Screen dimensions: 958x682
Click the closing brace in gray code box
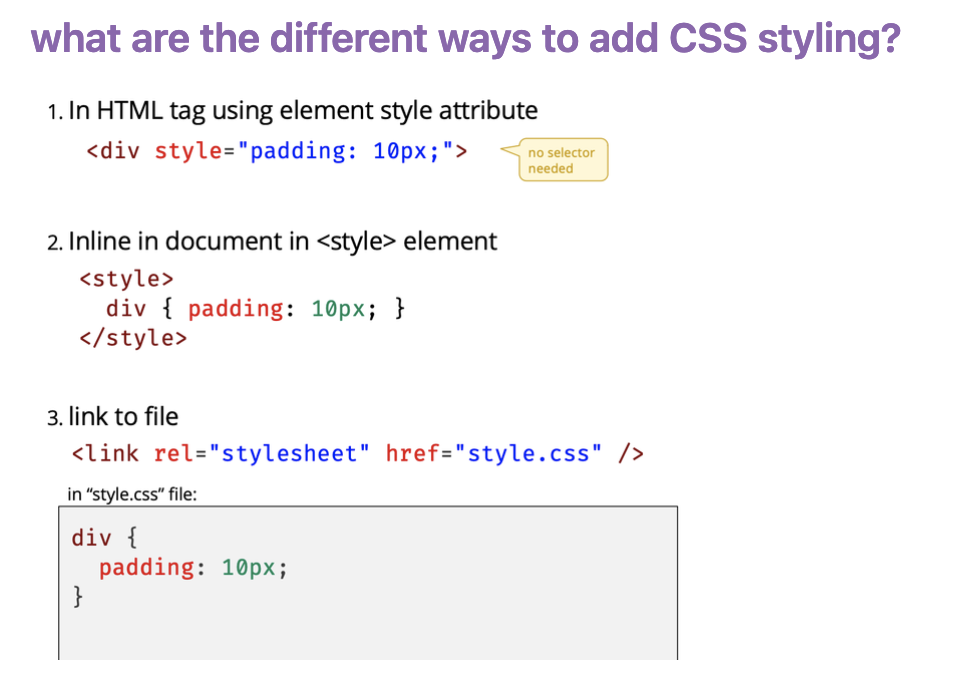(78, 598)
